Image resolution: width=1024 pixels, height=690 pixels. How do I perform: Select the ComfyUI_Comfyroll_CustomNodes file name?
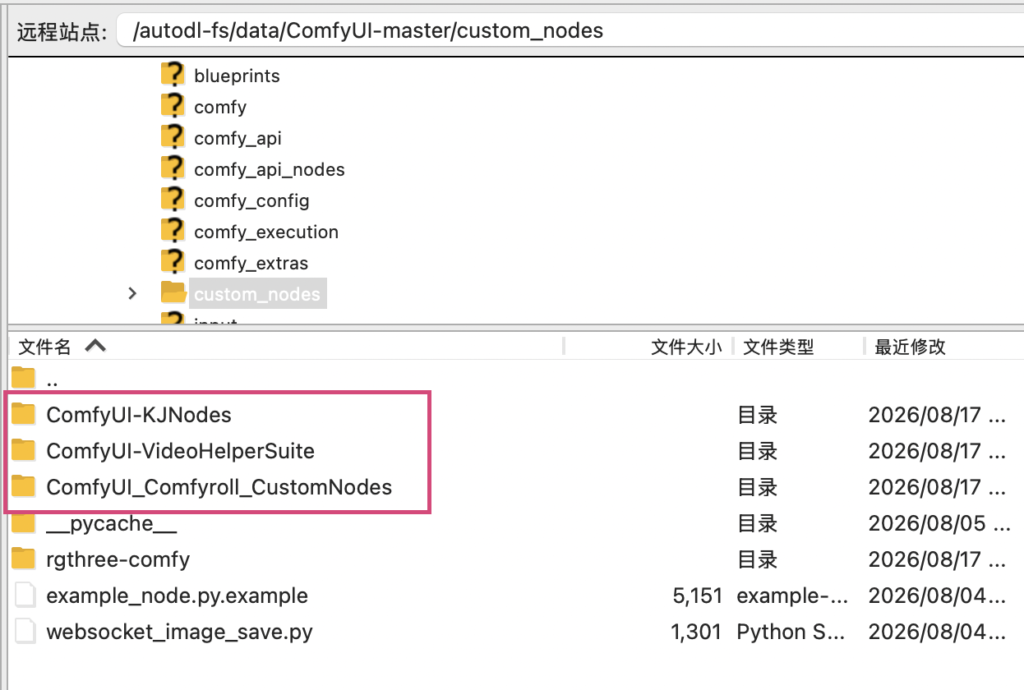click(x=219, y=487)
